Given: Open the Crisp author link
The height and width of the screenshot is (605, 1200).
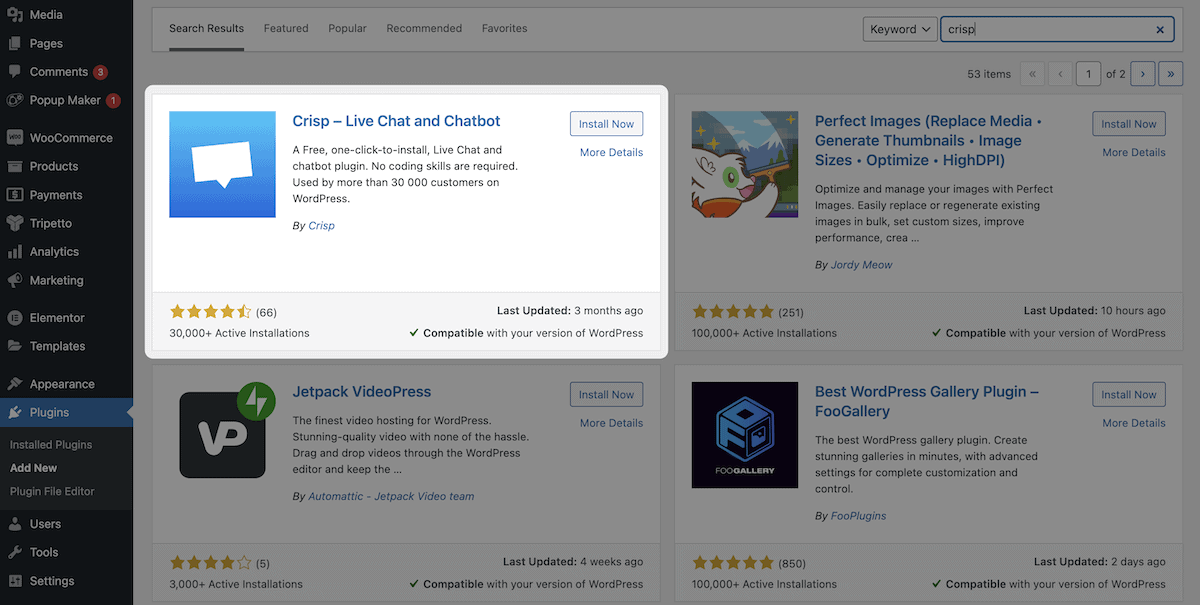Looking at the screenshot, I should click(321, 226).
